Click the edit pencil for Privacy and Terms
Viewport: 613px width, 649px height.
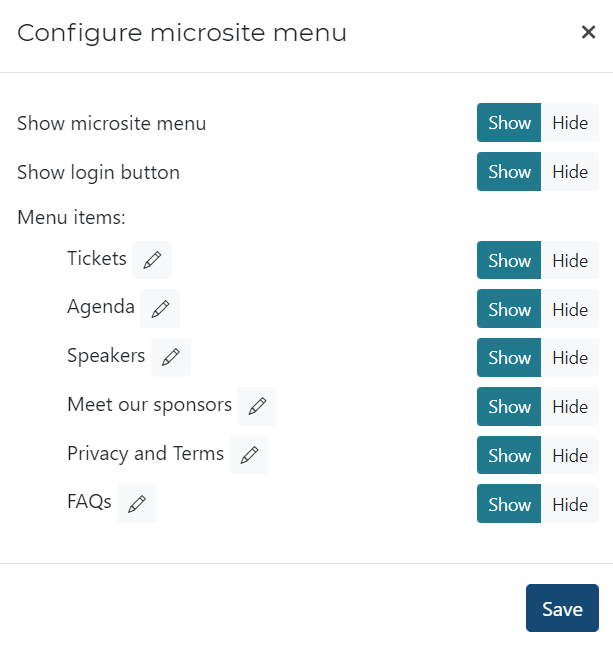point(249,455)
